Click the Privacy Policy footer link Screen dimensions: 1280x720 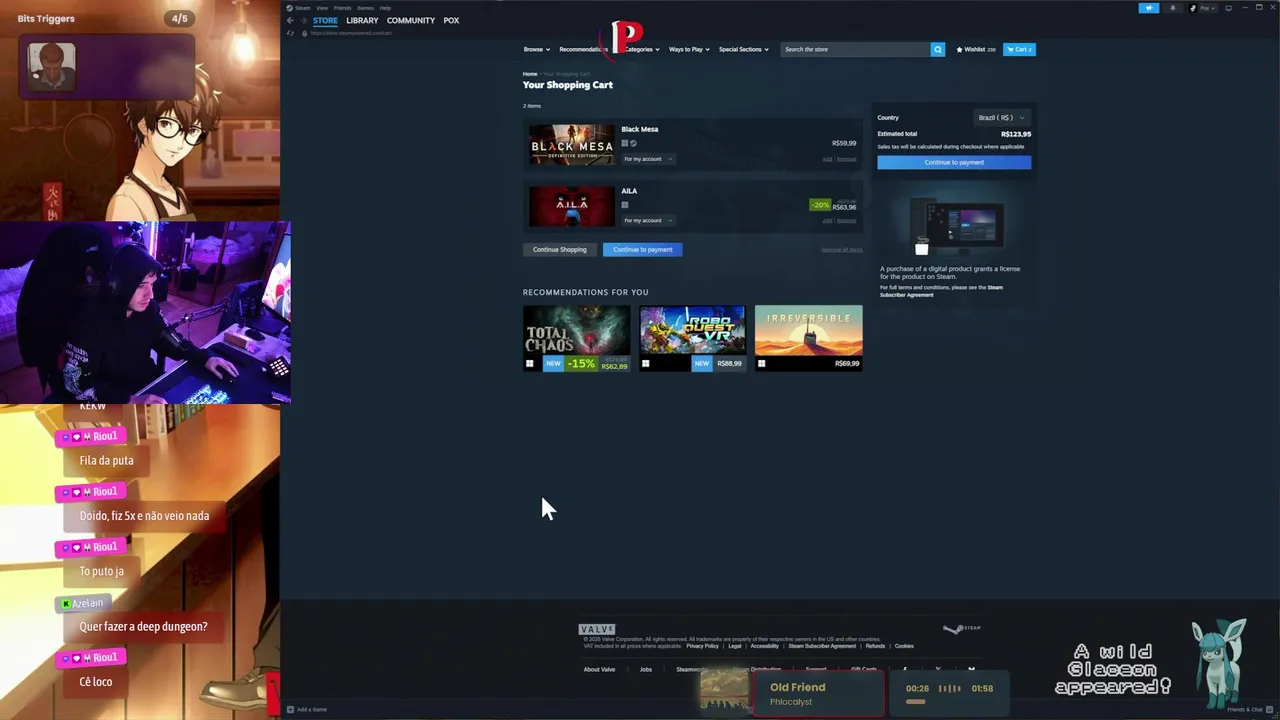click(702, 646)
